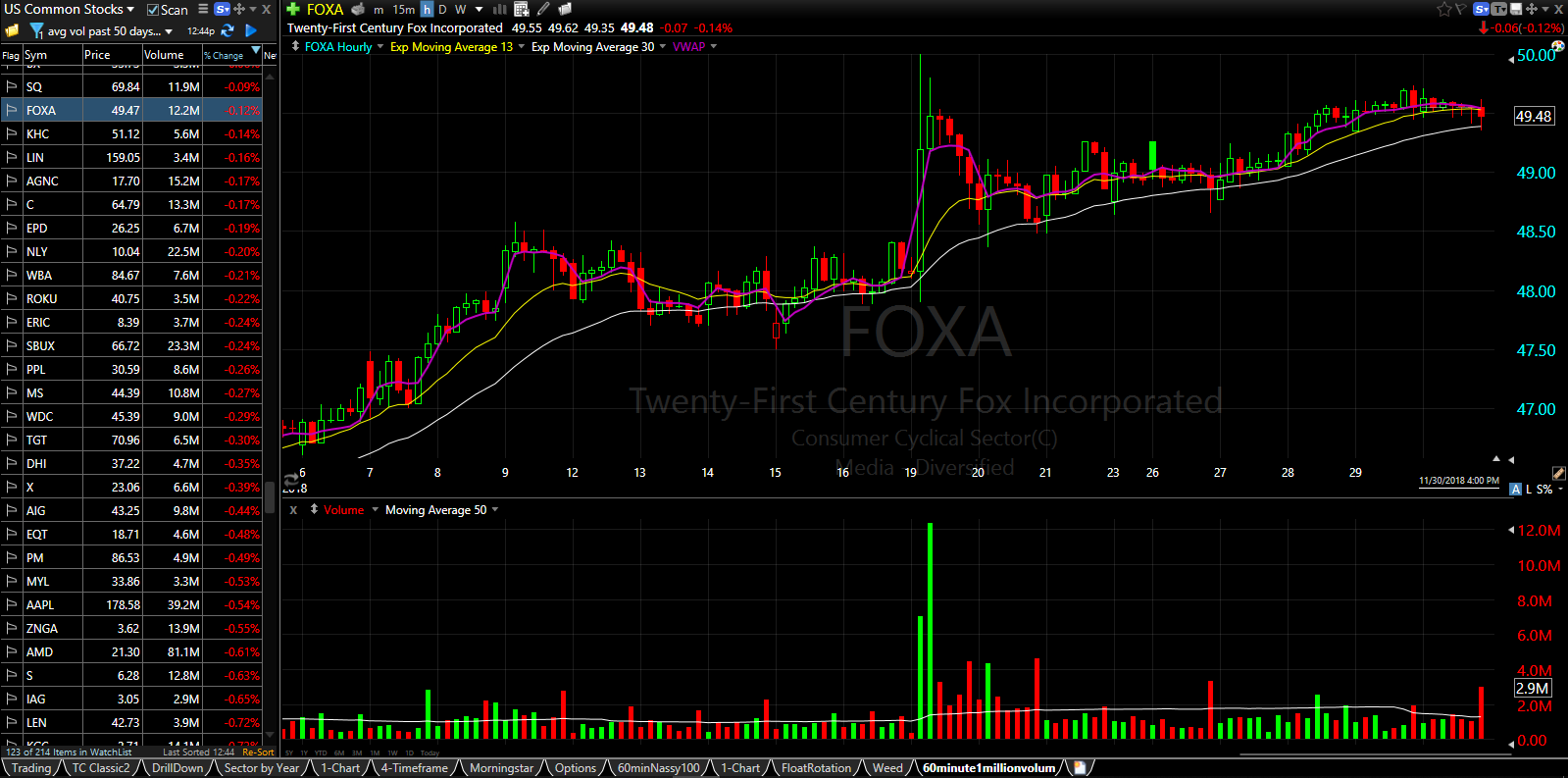This screenshot has height=778, width=1568.
Task: Switch to Sector by Year tab
Action: pos(262,768)
